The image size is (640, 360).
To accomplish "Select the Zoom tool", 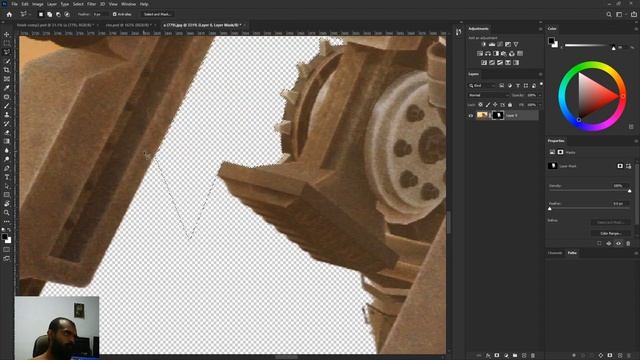I will (x=7, y=213).
